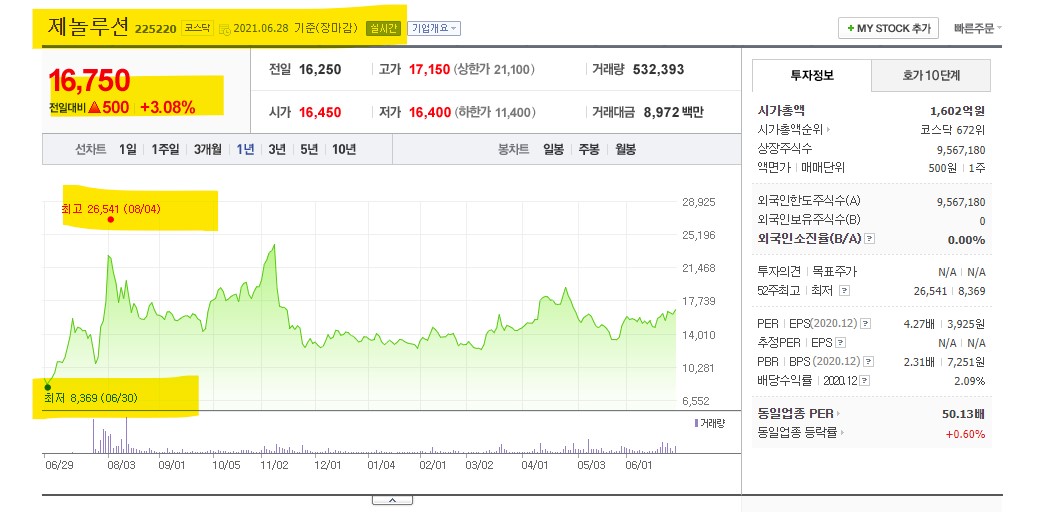Show the 월봉 candlestick chart

tap(625, 149)
